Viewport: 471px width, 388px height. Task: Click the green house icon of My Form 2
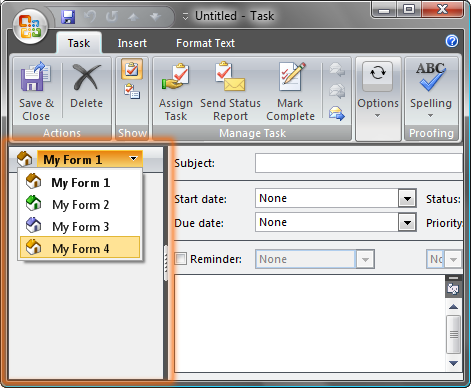34,203
